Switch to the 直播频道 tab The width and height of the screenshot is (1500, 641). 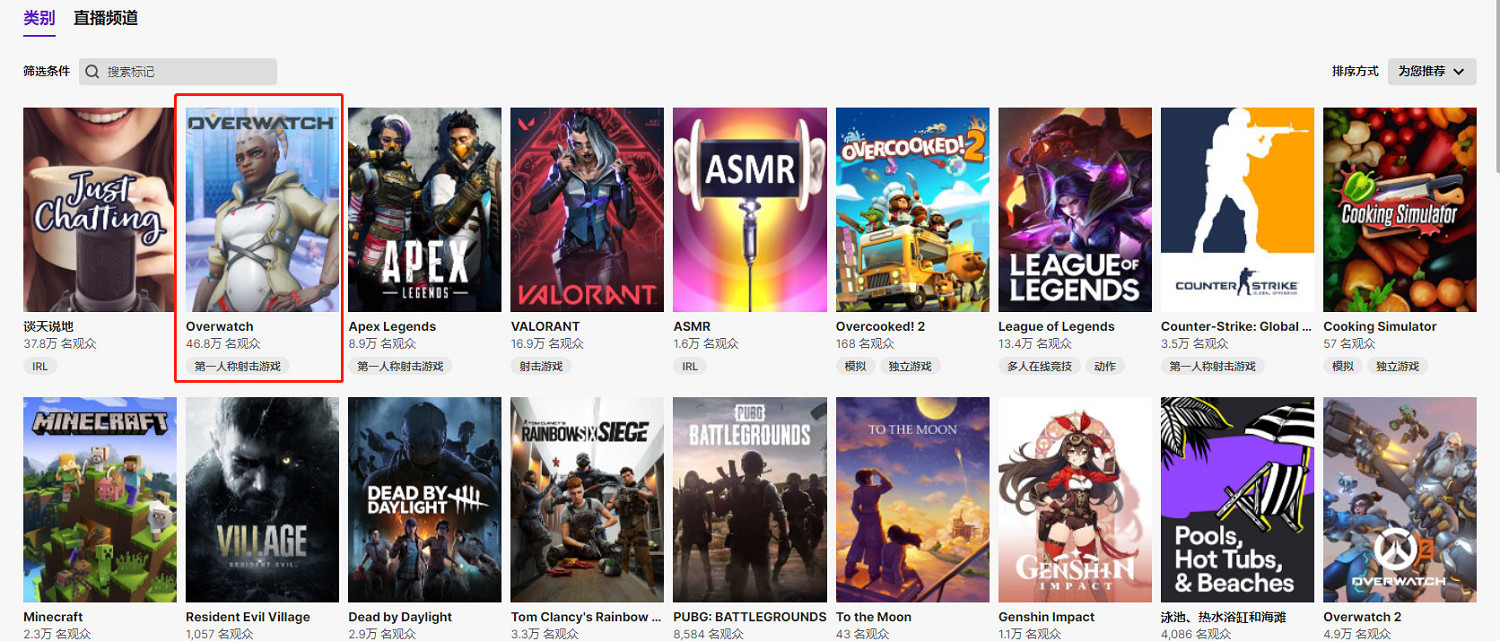pos(105,18)
